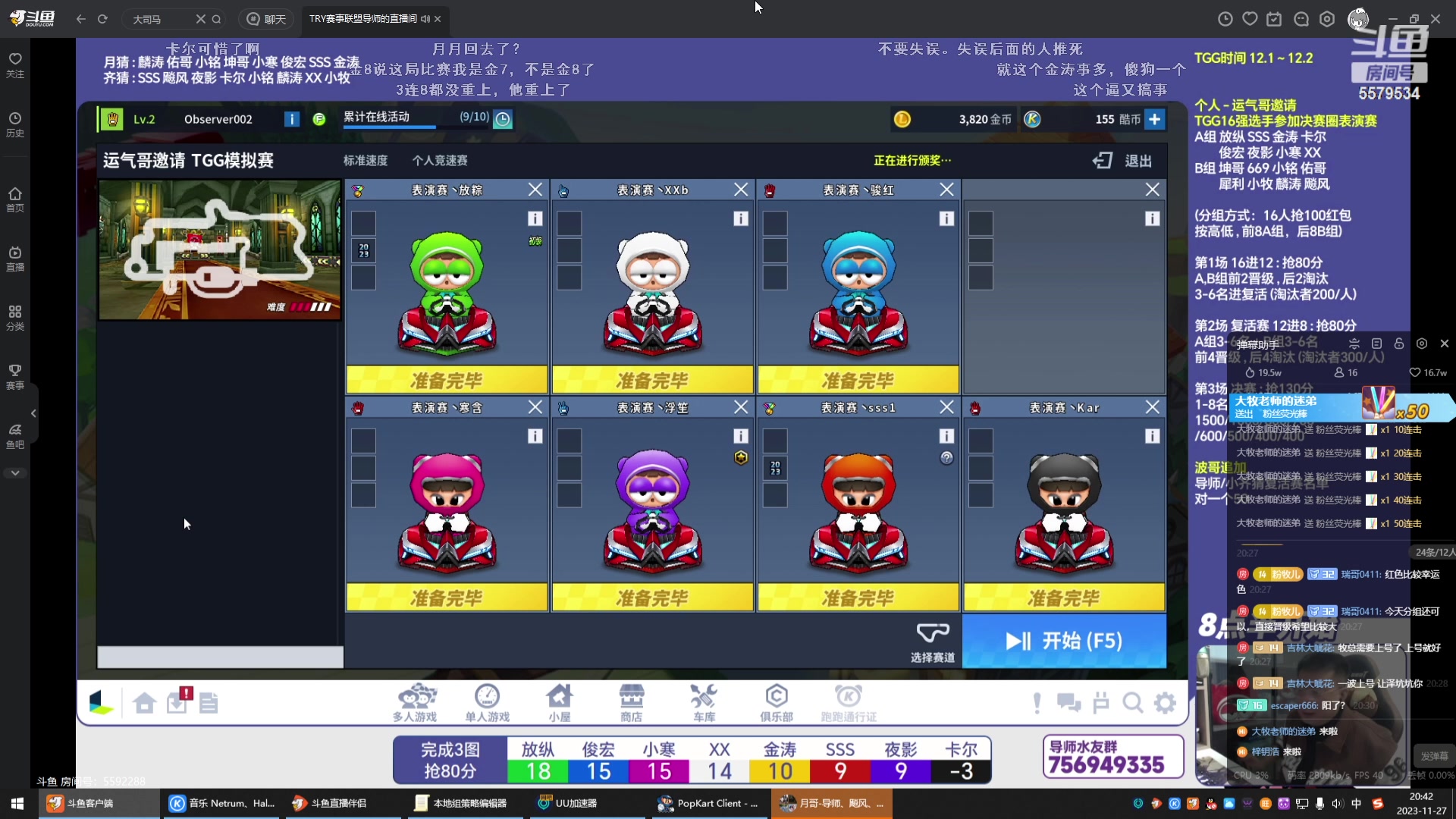Open 鱼吧 in Douyu sidebar
Image resolution: width=1456 pixels, height=819 pixels.
[15, 436]
